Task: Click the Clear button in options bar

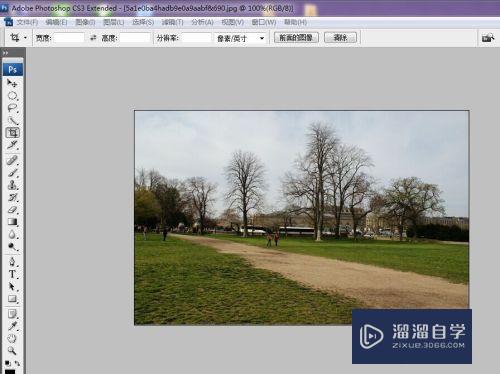Action: point(340,38)
